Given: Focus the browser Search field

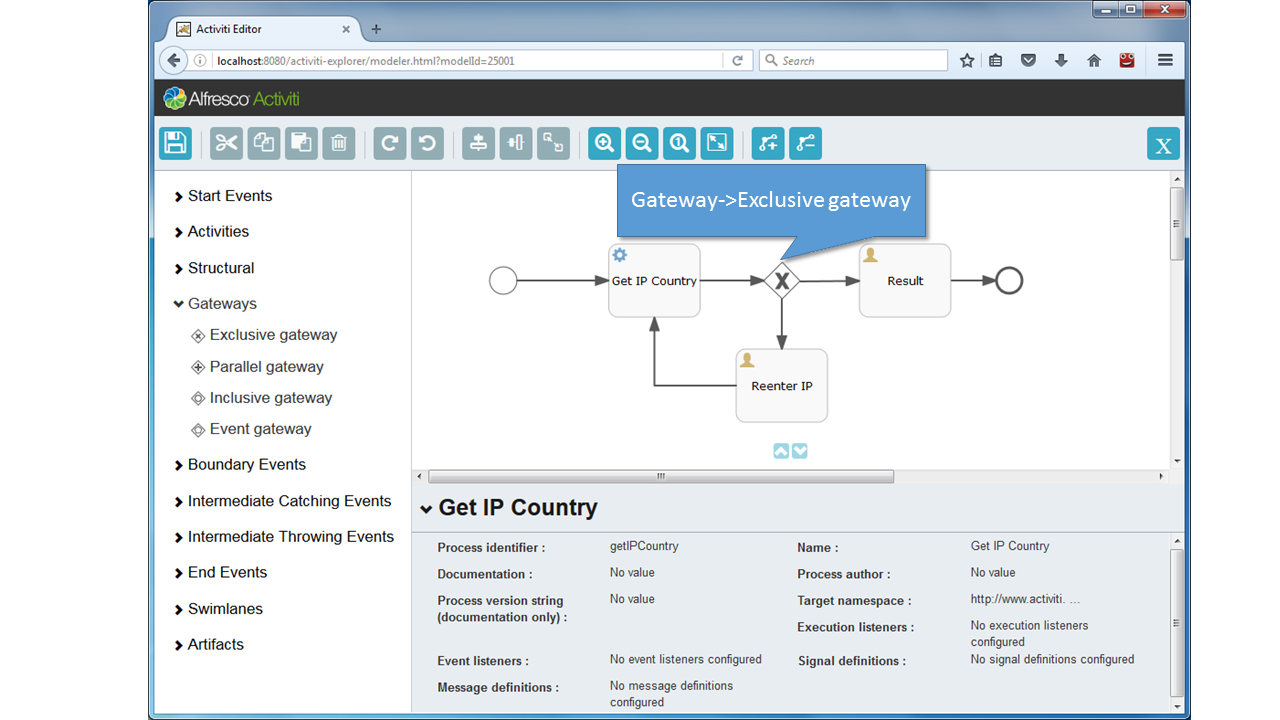Looking at the screenshot, I should [853, 61].
